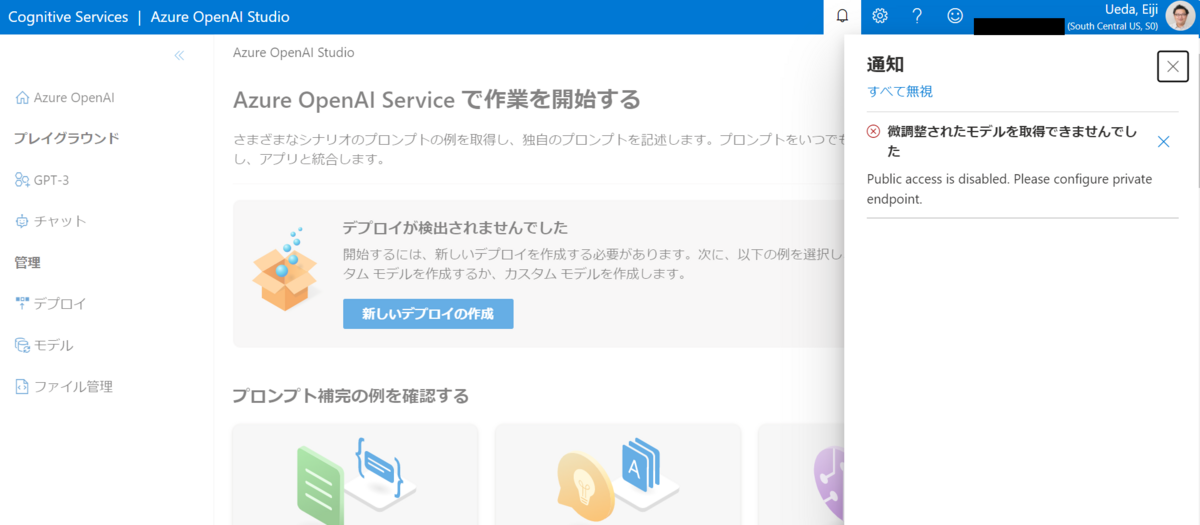Viewport: 1200px width, 525px height.
Task: Select the green document example card
Action: click(x=355, y=475)
